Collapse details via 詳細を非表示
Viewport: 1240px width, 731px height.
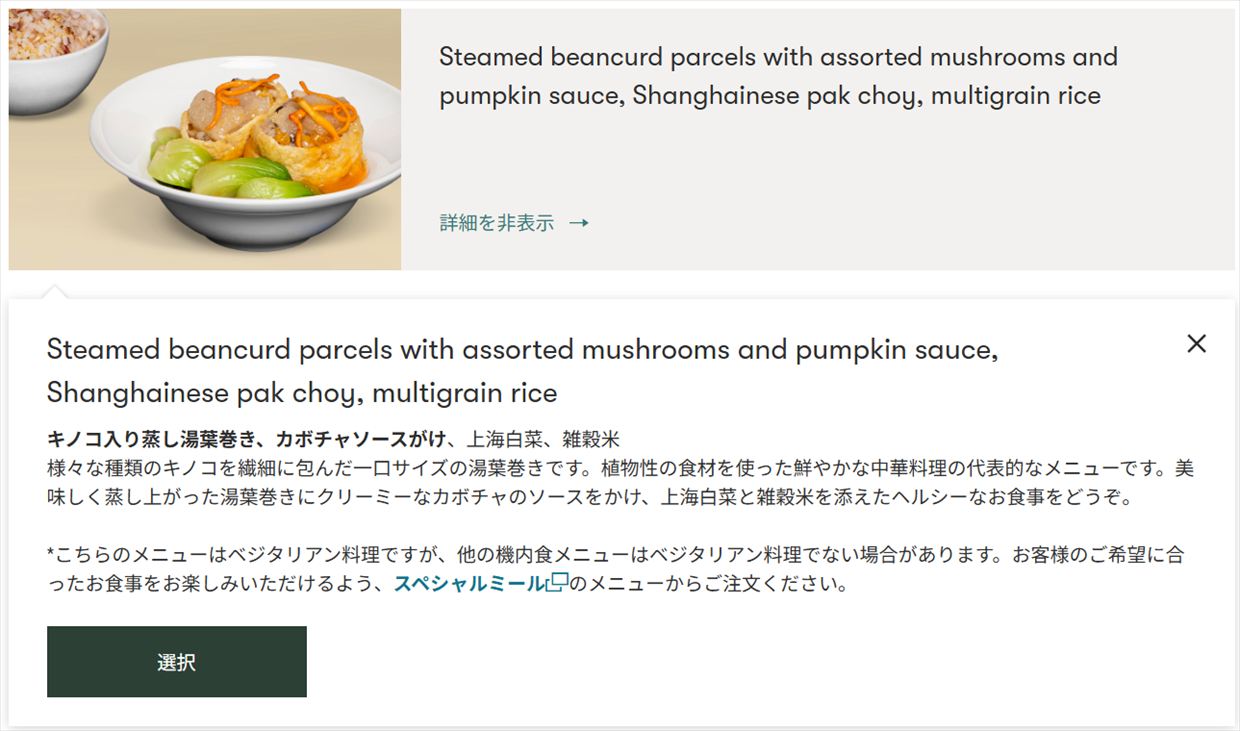click(497, 223)
